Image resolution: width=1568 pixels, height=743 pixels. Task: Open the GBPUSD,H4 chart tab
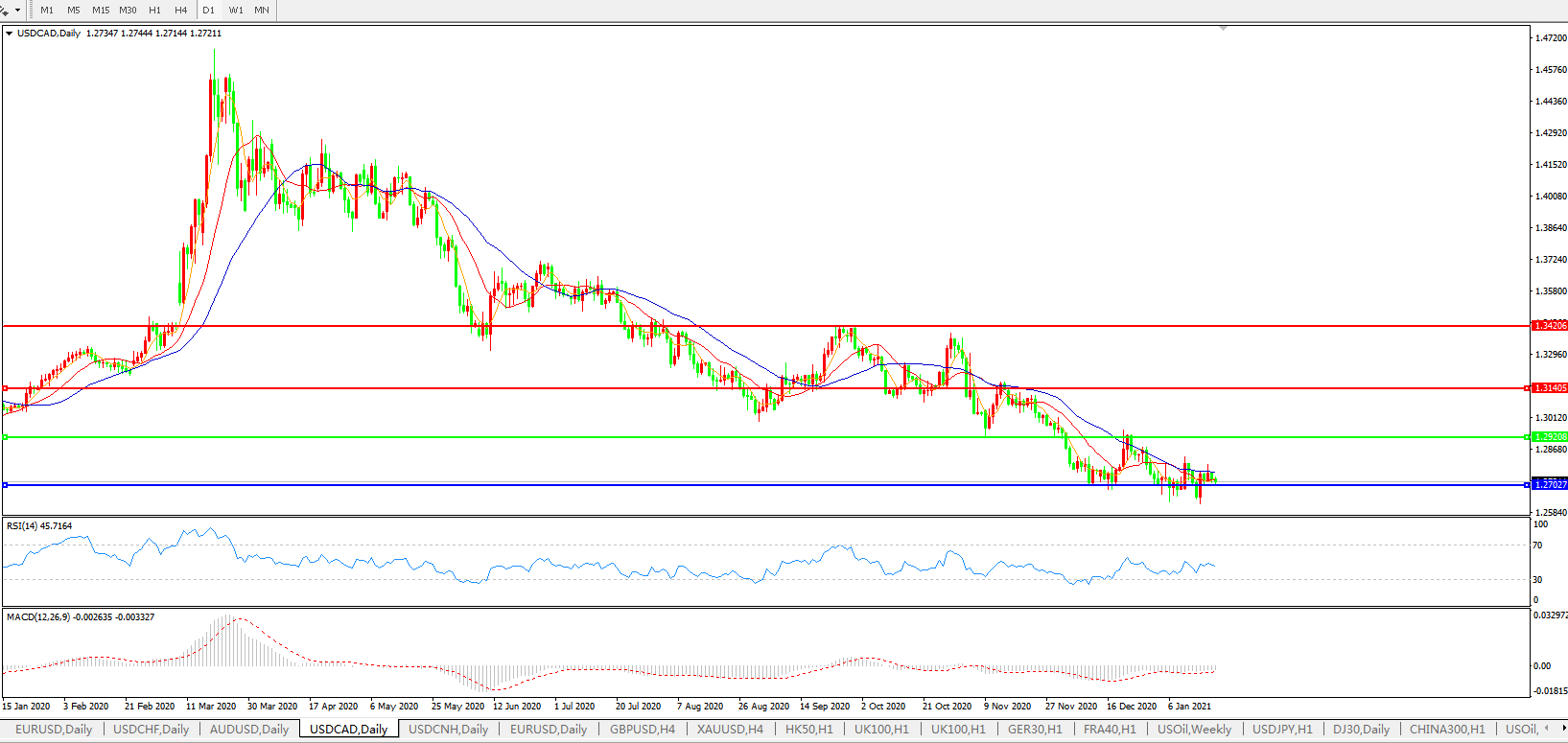(643, 730)
